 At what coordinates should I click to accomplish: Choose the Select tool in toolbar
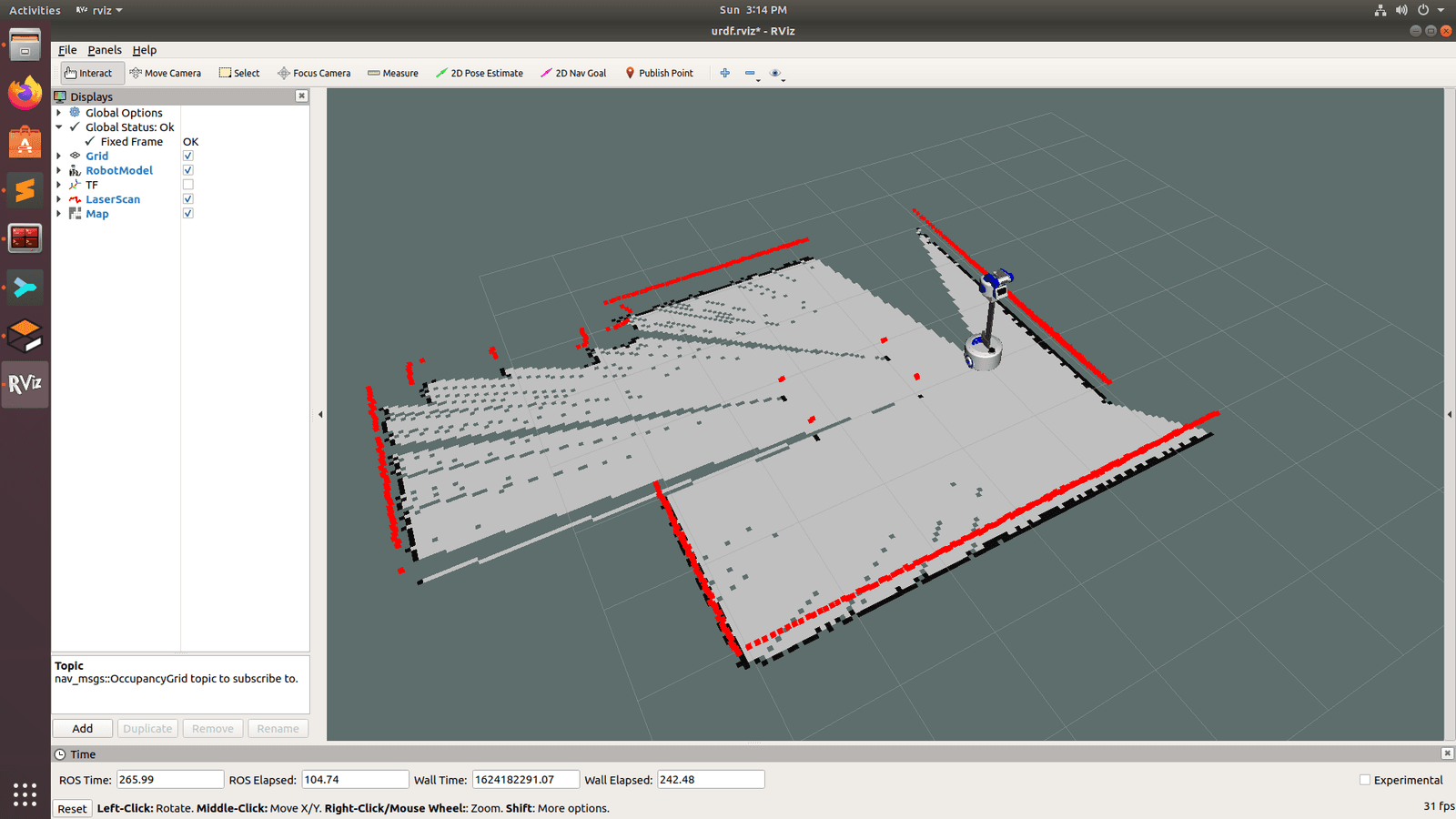[239, 73]
